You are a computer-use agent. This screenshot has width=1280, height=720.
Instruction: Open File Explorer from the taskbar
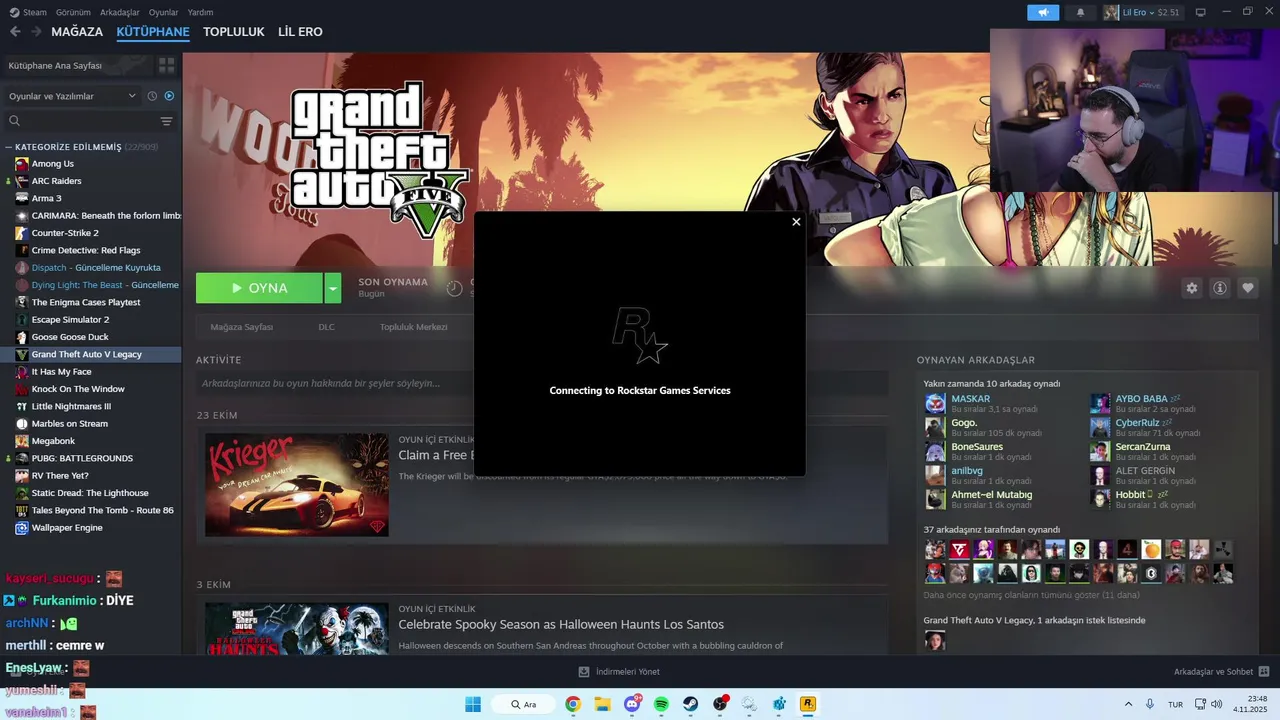point(602,704)
